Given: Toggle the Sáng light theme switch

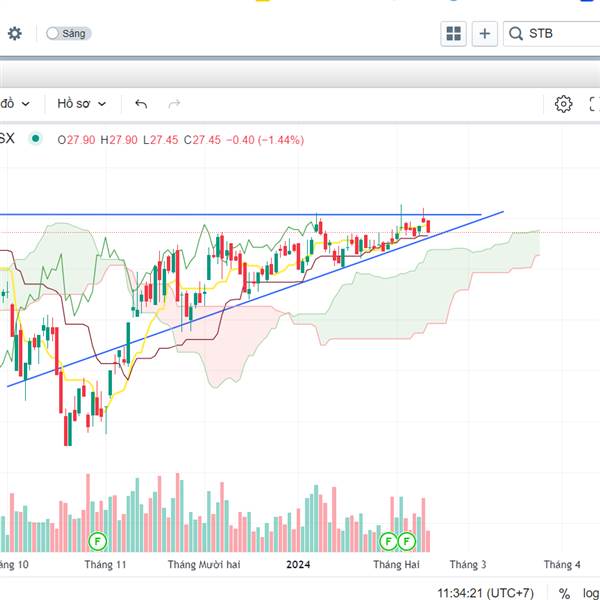Looking at the screenshot, I should click(x=68, y=33).
